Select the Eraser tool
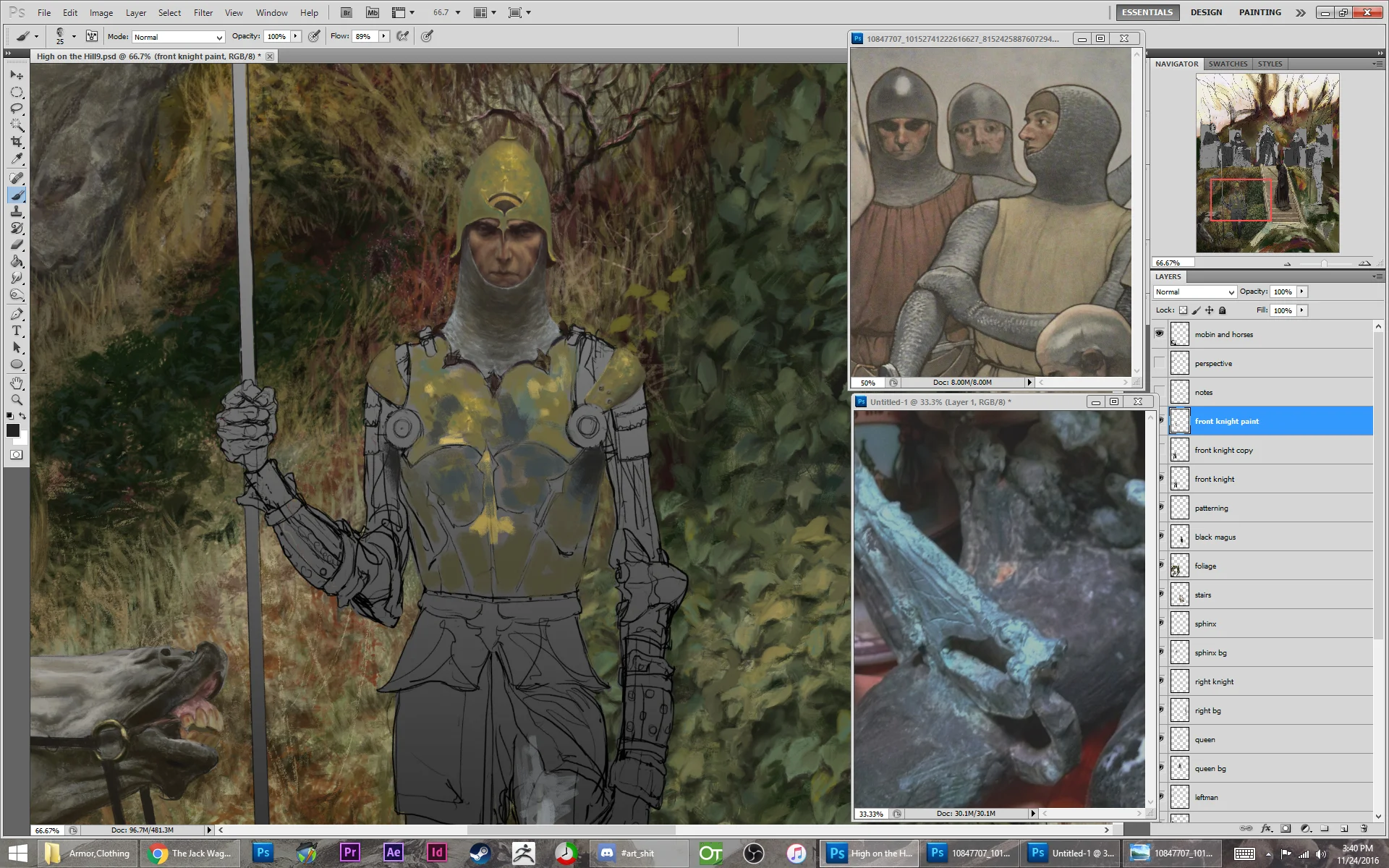The width and height of the screenshot is (1389, 868). [17, 244]
